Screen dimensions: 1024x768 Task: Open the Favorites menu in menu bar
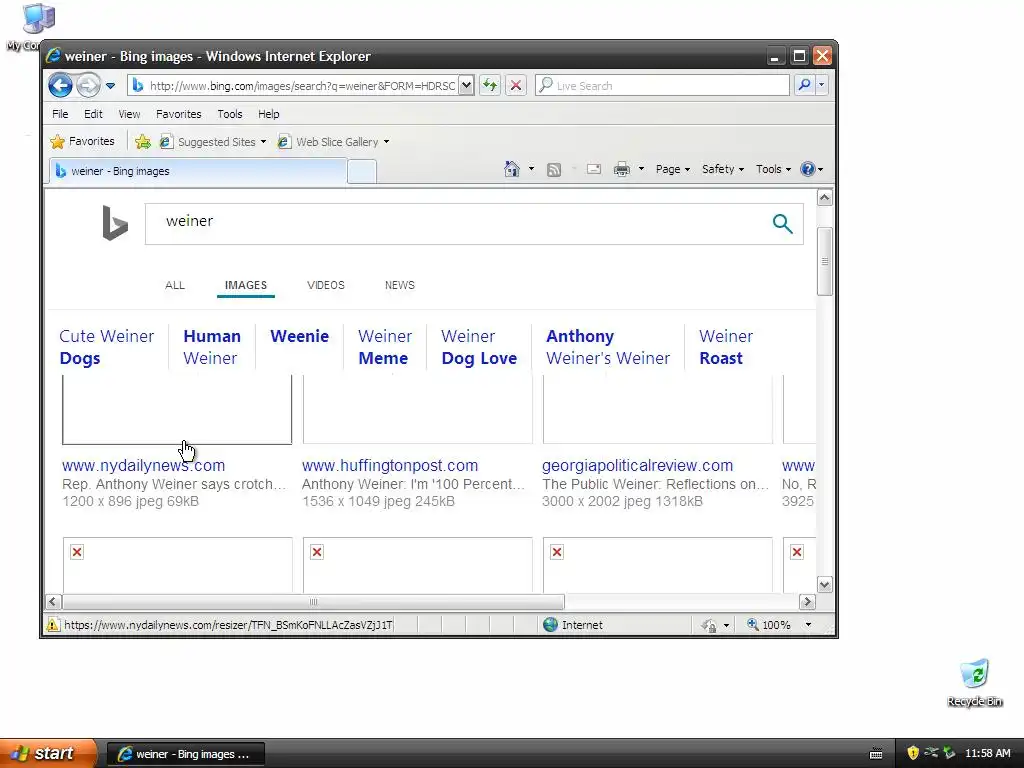[178, 114]
